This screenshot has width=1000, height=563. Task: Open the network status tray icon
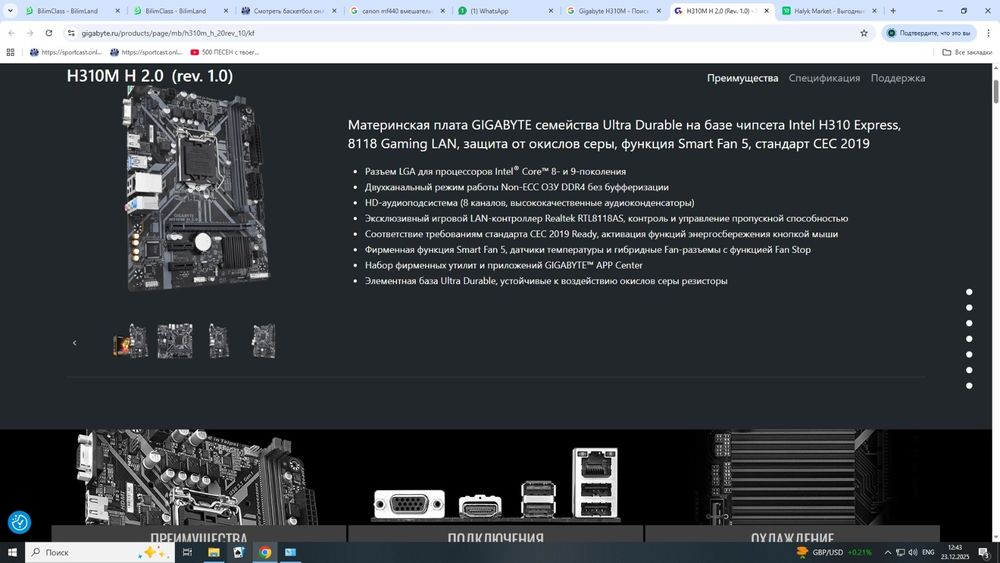tap(900, 552)
